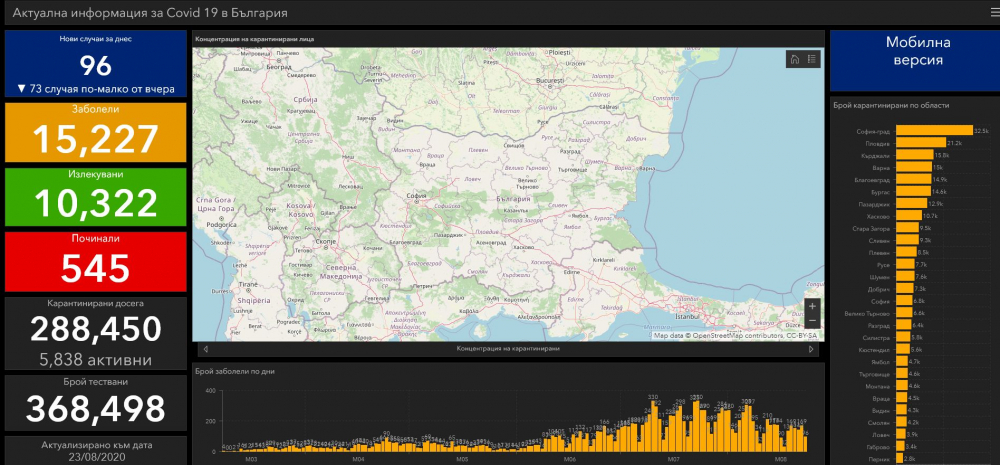Select the Габрово region label
The width and height of the screenshot is (1000, 465).
point(878,447)
